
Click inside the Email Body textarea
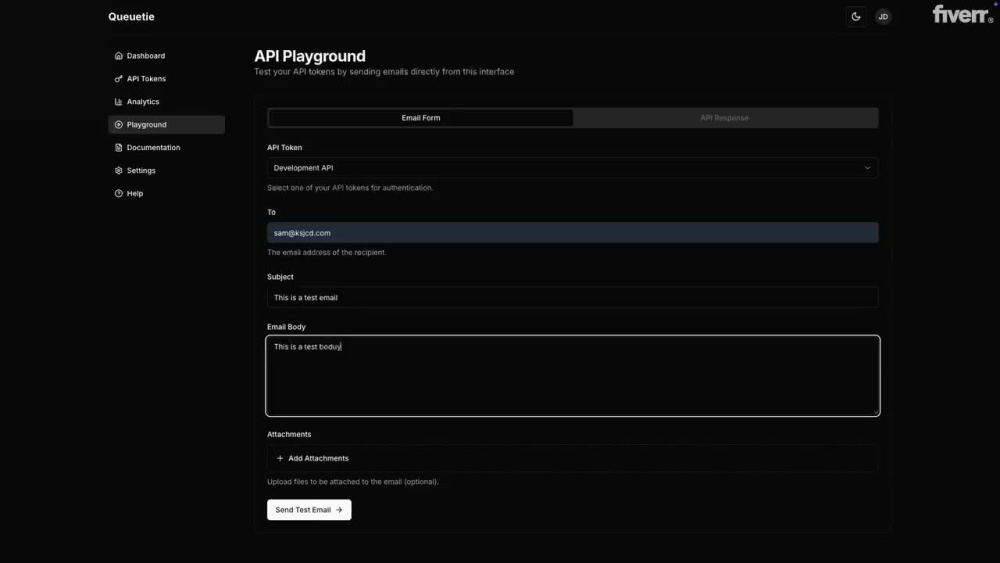pos(573,376)
